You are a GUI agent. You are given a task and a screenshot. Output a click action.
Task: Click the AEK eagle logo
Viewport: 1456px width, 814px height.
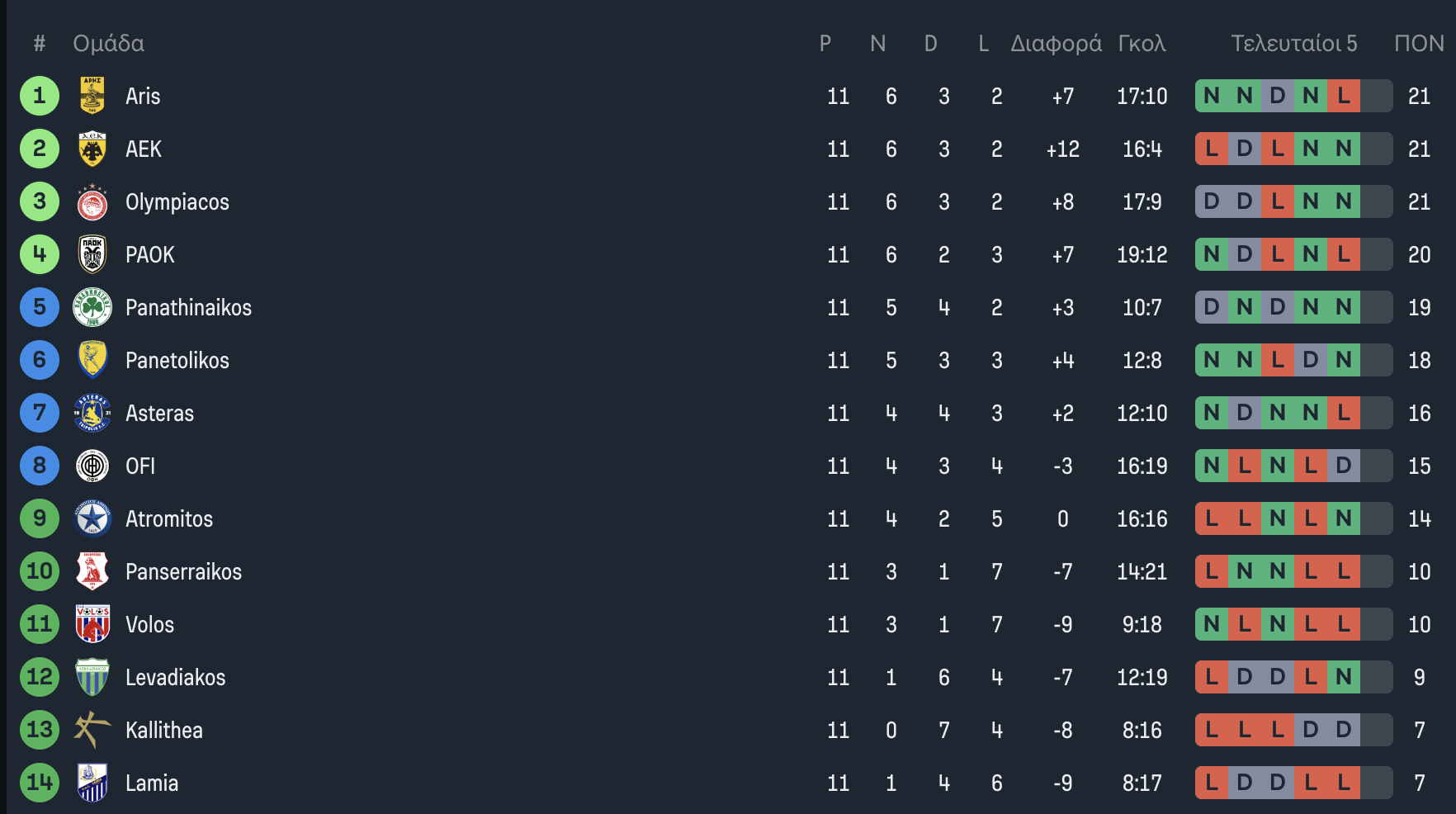pos(92,149)
